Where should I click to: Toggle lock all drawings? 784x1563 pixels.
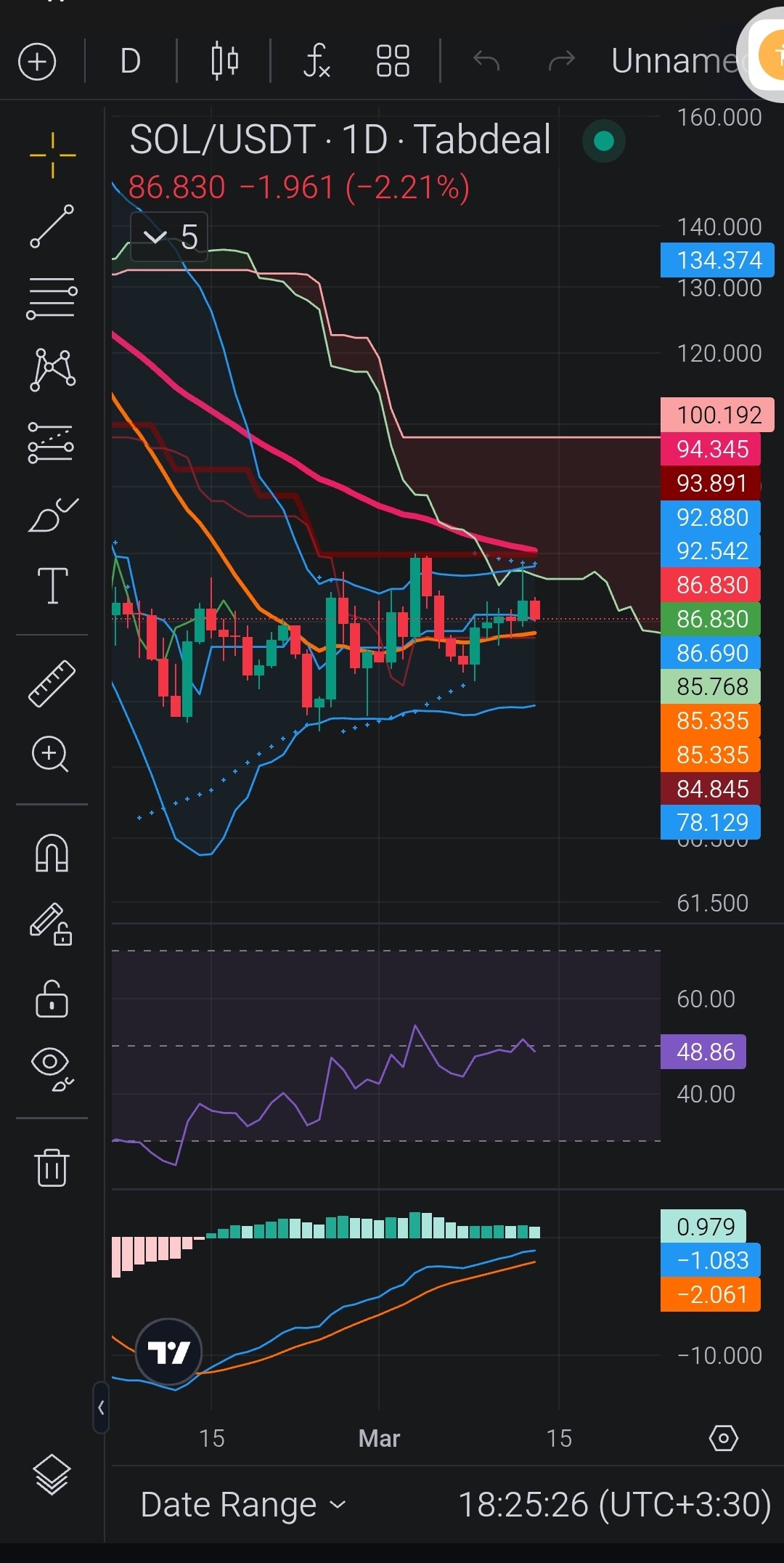tap(52, 999)
